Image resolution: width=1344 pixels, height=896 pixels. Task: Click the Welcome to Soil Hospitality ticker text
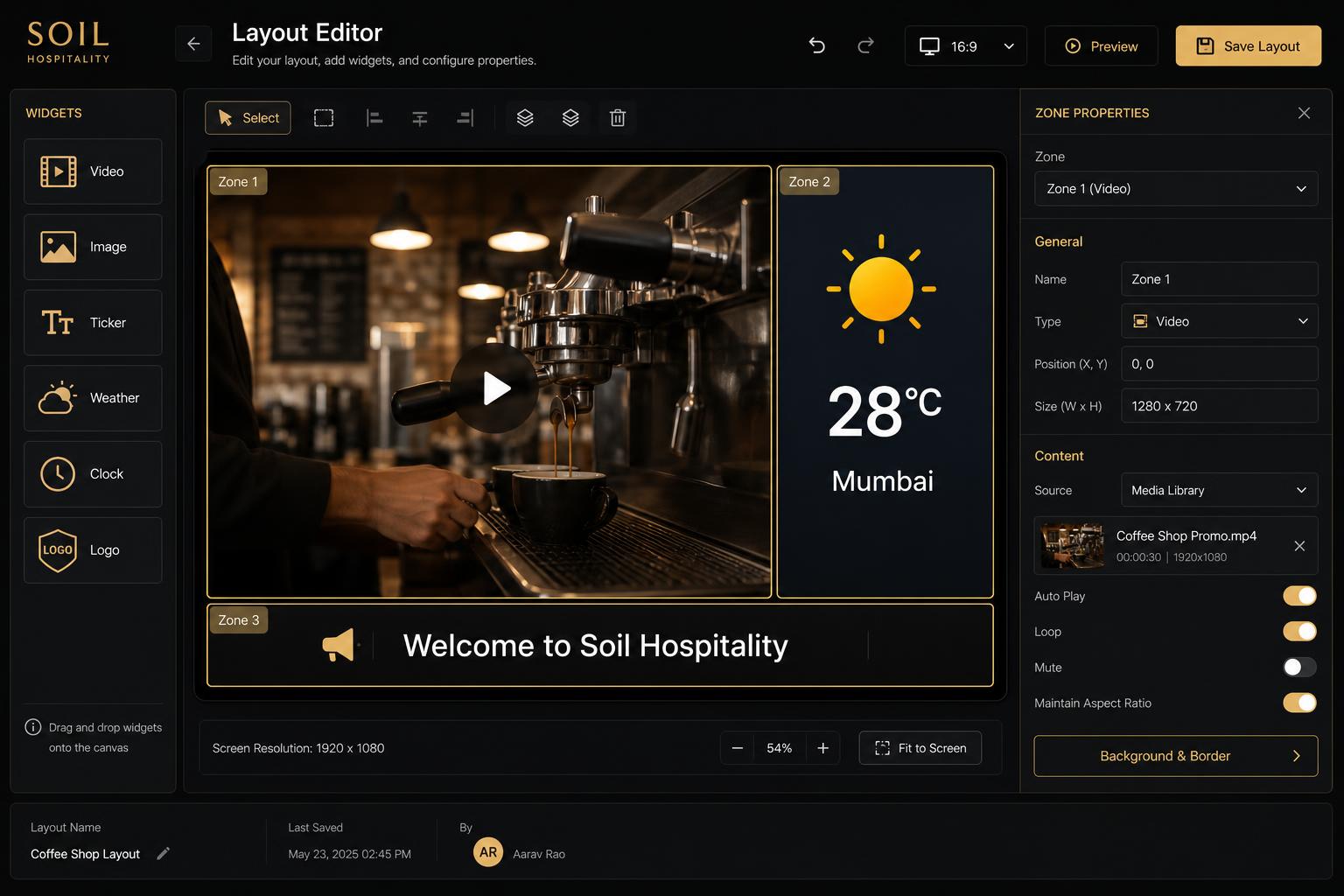(x=595, y=646)
